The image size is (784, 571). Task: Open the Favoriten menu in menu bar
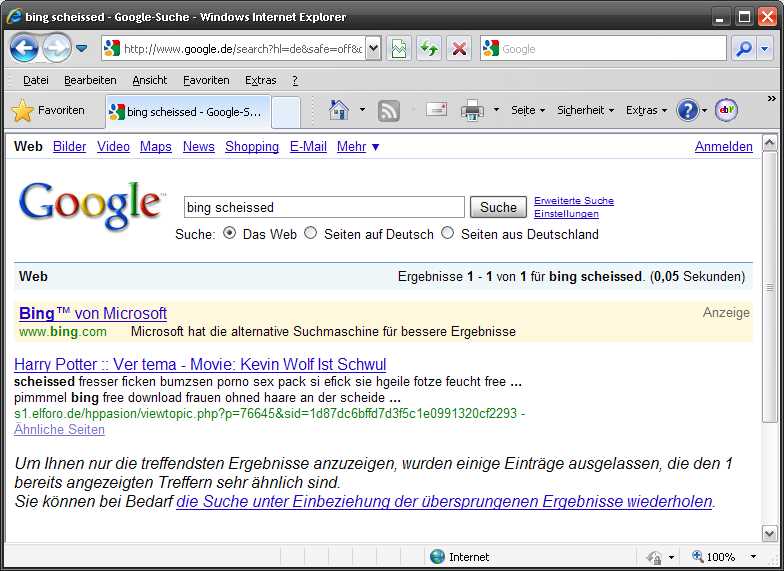206,80
